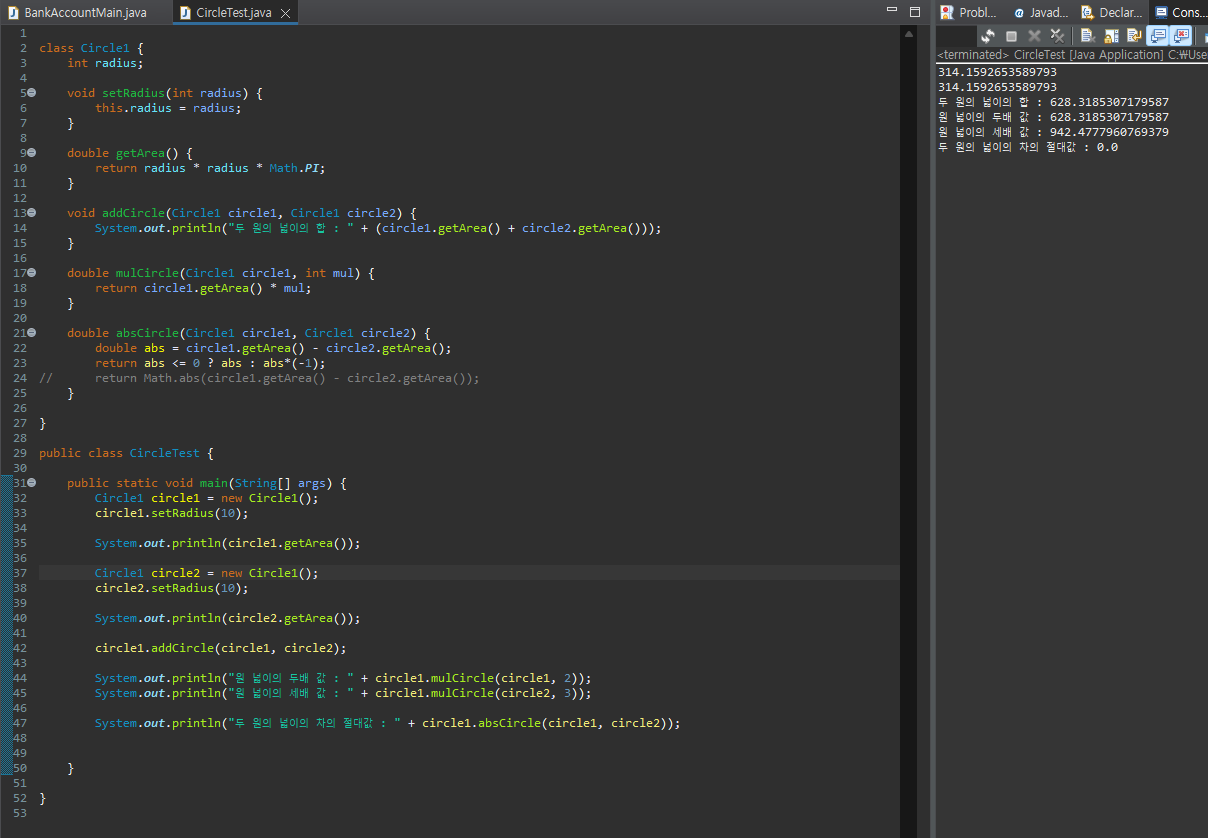Viewport: 1208px width, 838px height.
Task: Collapse the absCircle method at line 21
Action: pyautogui.click(x=32, y=333)
